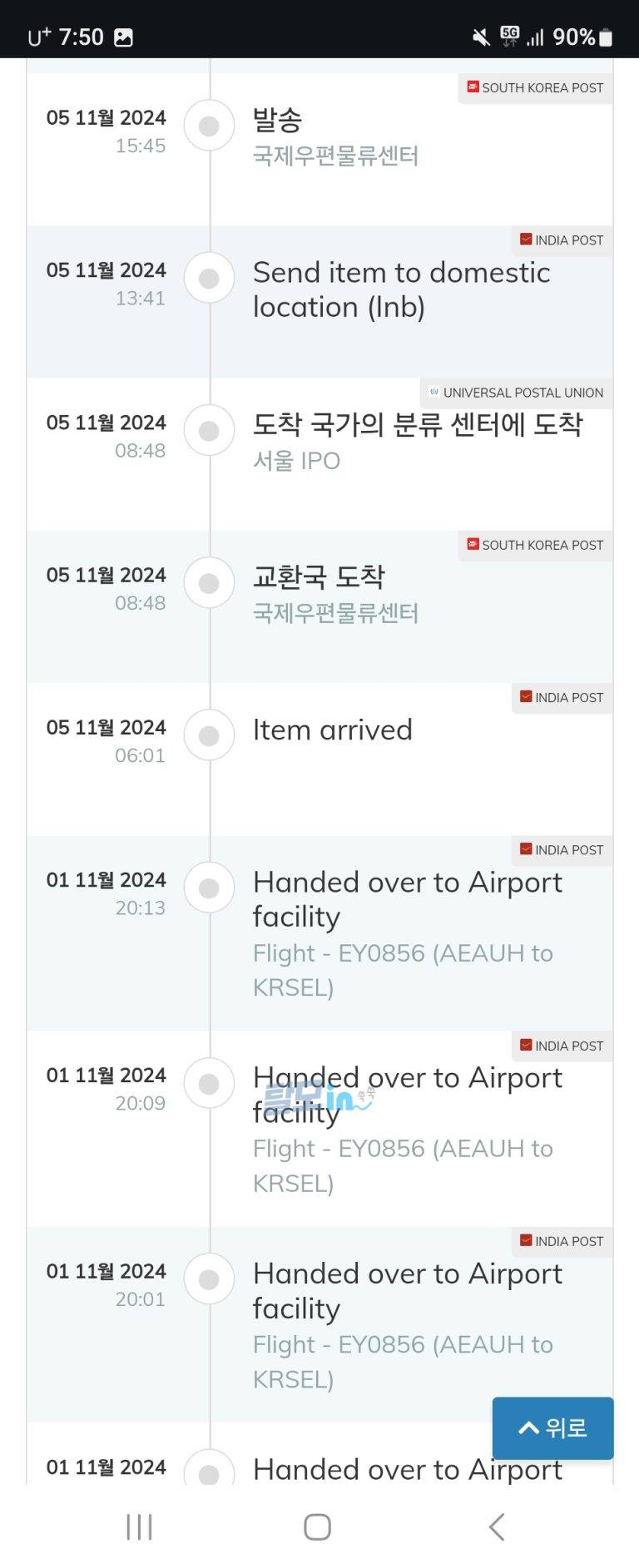Tap the 5G network signal icon

(510, 36)
